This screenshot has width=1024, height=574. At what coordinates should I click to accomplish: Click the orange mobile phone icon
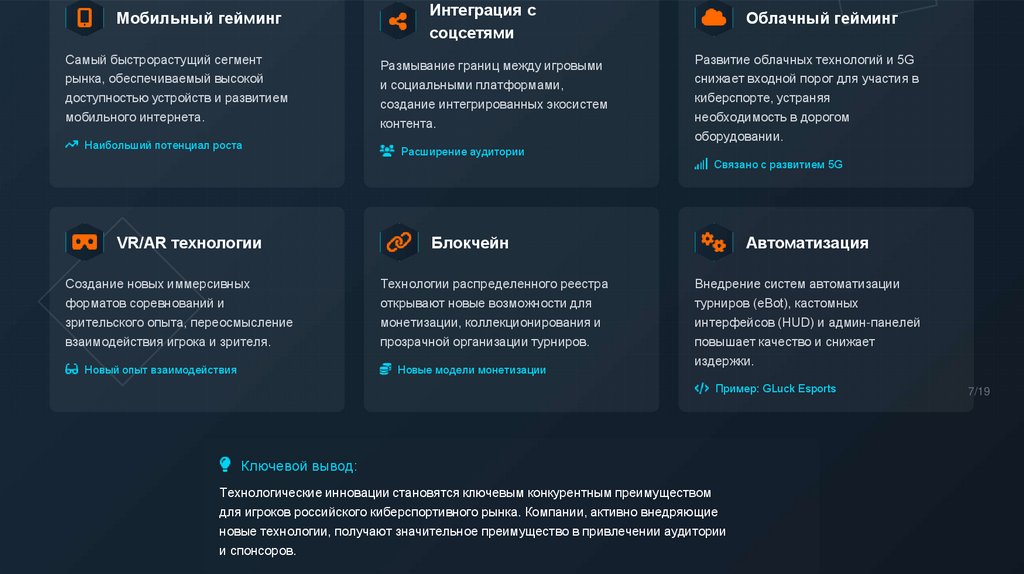click(84, 18)
